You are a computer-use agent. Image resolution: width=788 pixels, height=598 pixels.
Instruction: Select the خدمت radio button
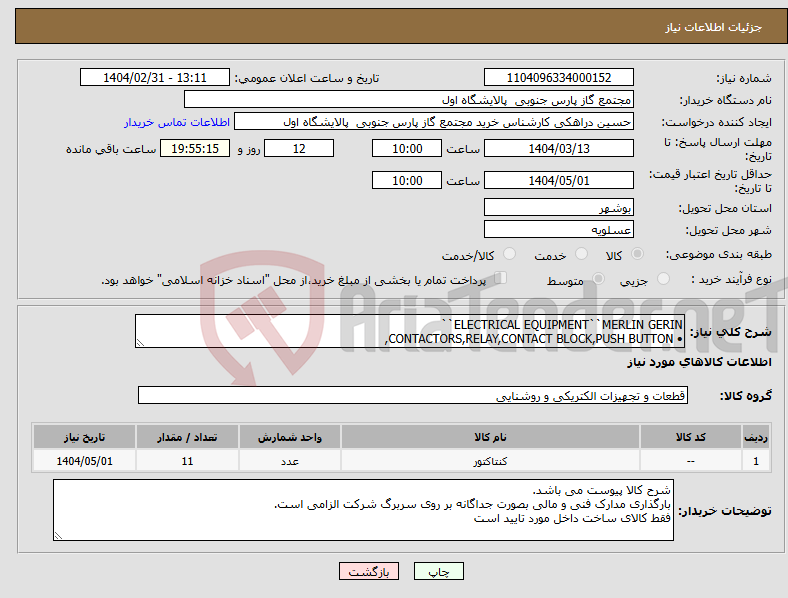[581, 254]
